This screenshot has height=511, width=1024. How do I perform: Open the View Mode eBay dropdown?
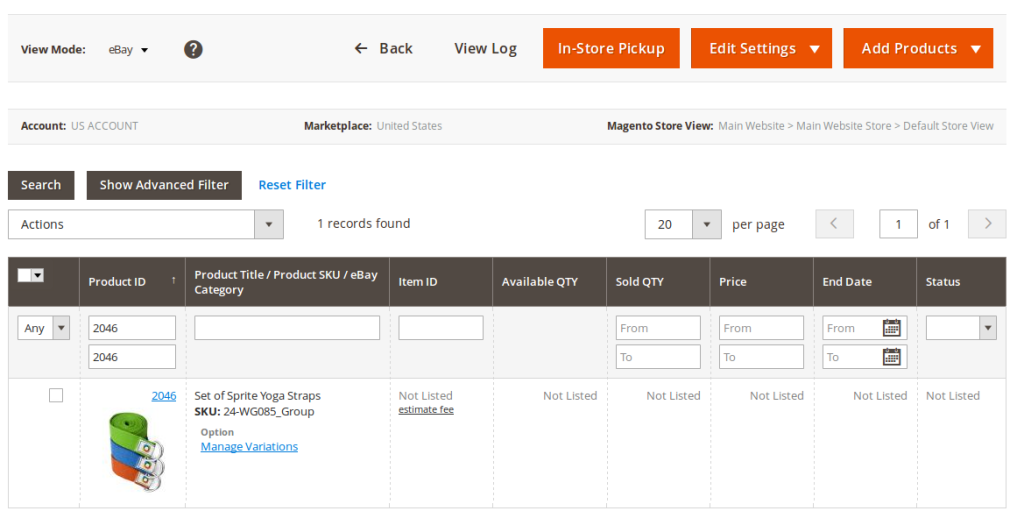tap(128, 49)
